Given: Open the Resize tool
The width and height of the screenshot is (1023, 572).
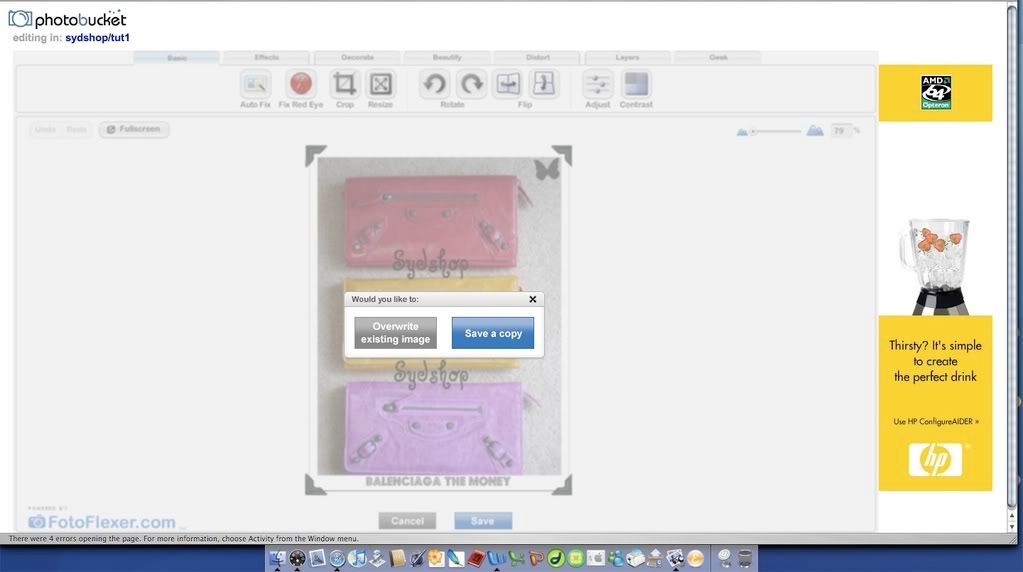Looking at the screenshot, I should tap(380, 84).
